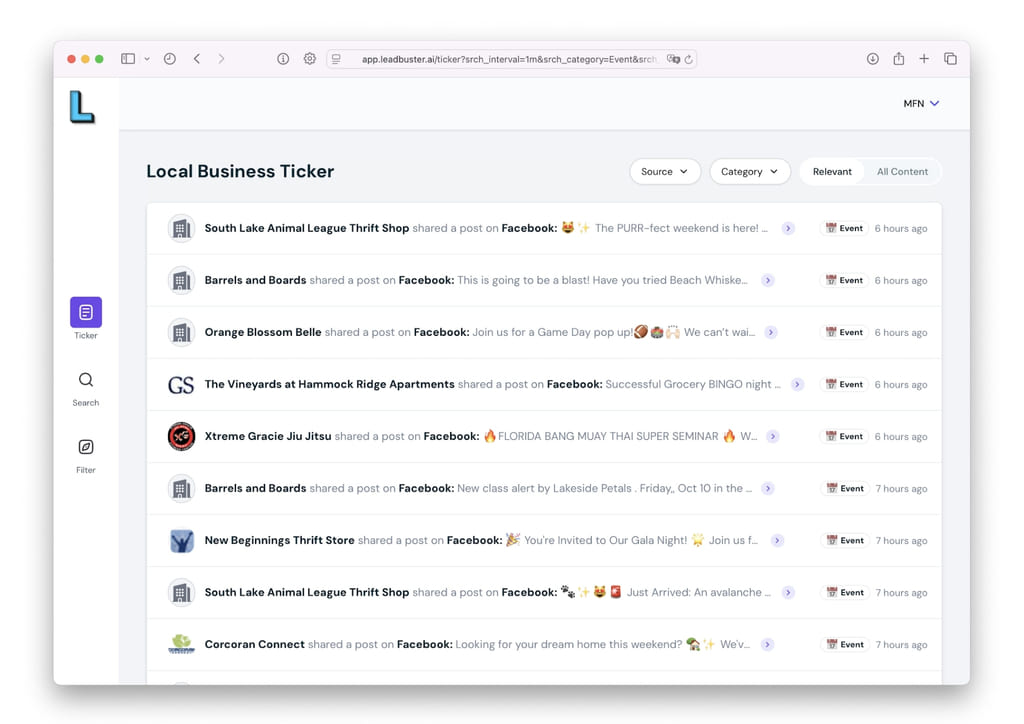1024x724 pixels.
Task: Click the LeadBuster L logo
Action: [x=82, y=107]
